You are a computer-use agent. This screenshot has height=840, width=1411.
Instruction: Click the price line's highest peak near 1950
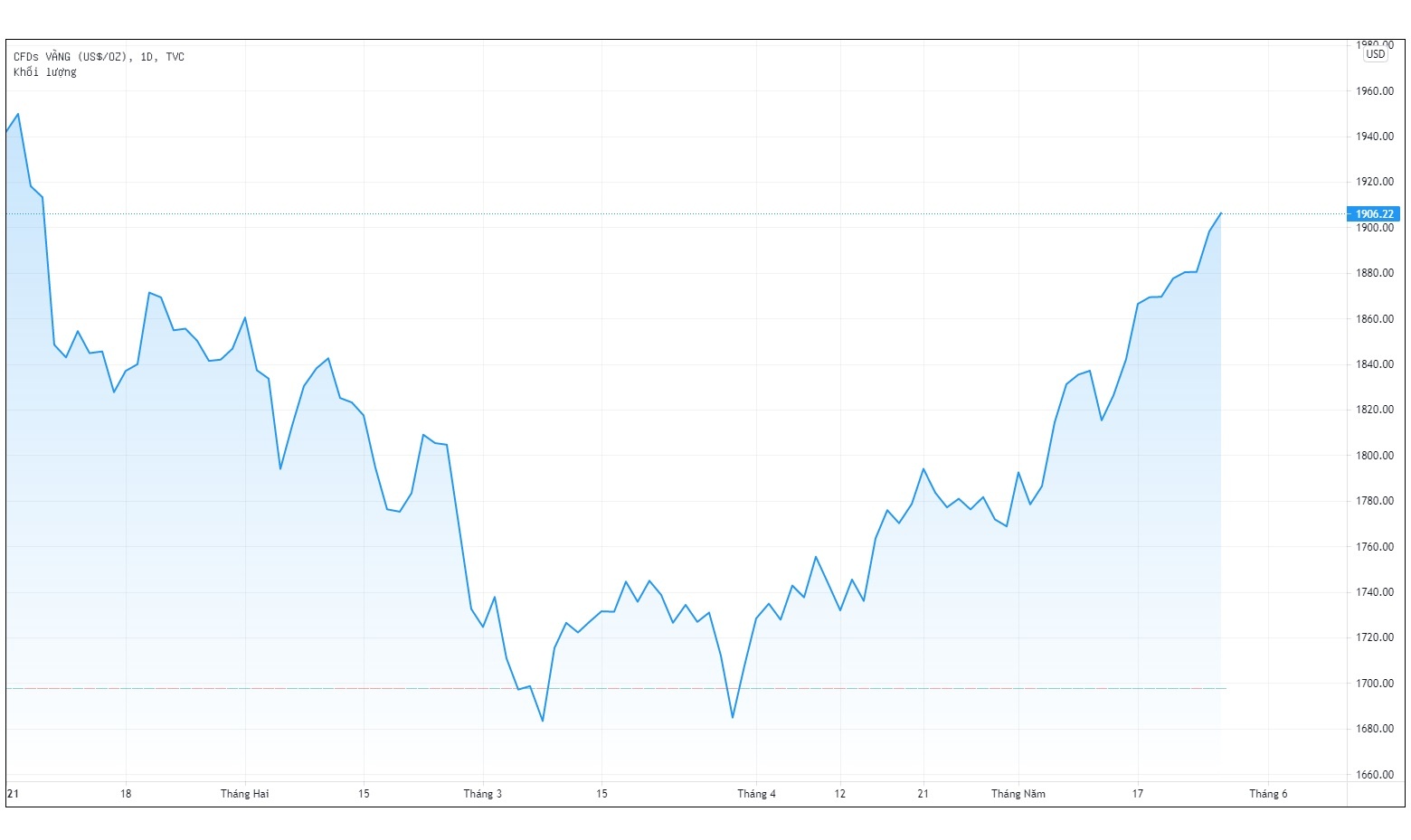[18, 114]
